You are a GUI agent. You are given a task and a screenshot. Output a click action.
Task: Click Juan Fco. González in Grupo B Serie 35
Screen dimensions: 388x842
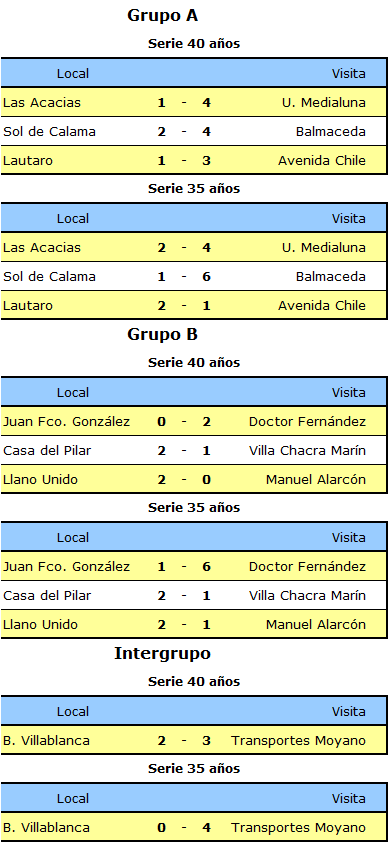click(67, 566)
